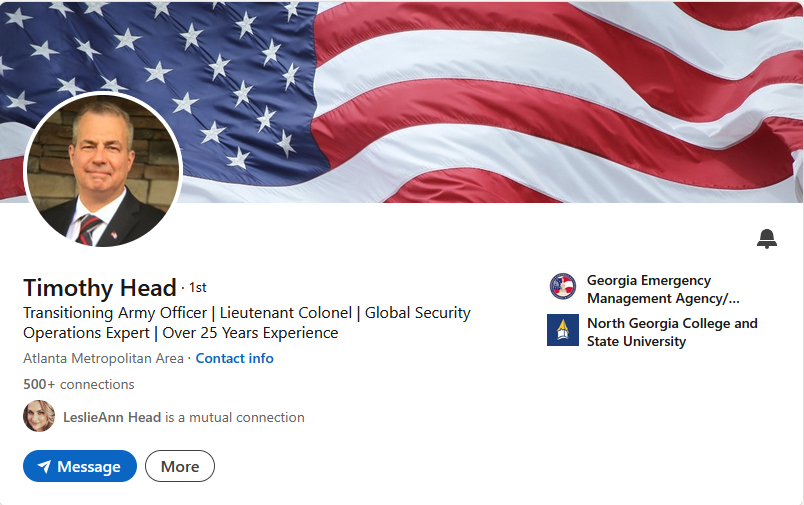
Task: Open the More actions dropdown
Action: click(x=180, y=466)
